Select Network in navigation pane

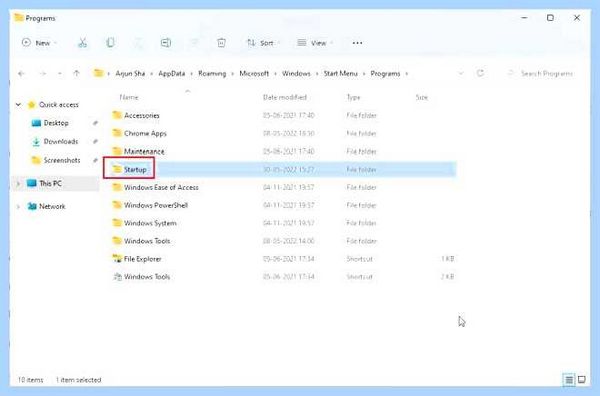52,206
